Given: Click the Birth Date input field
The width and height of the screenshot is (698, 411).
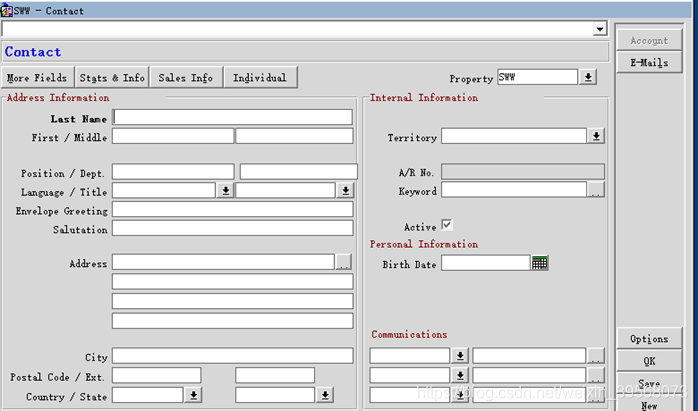Looking at the screenshot, I should [x=486, y=263].
